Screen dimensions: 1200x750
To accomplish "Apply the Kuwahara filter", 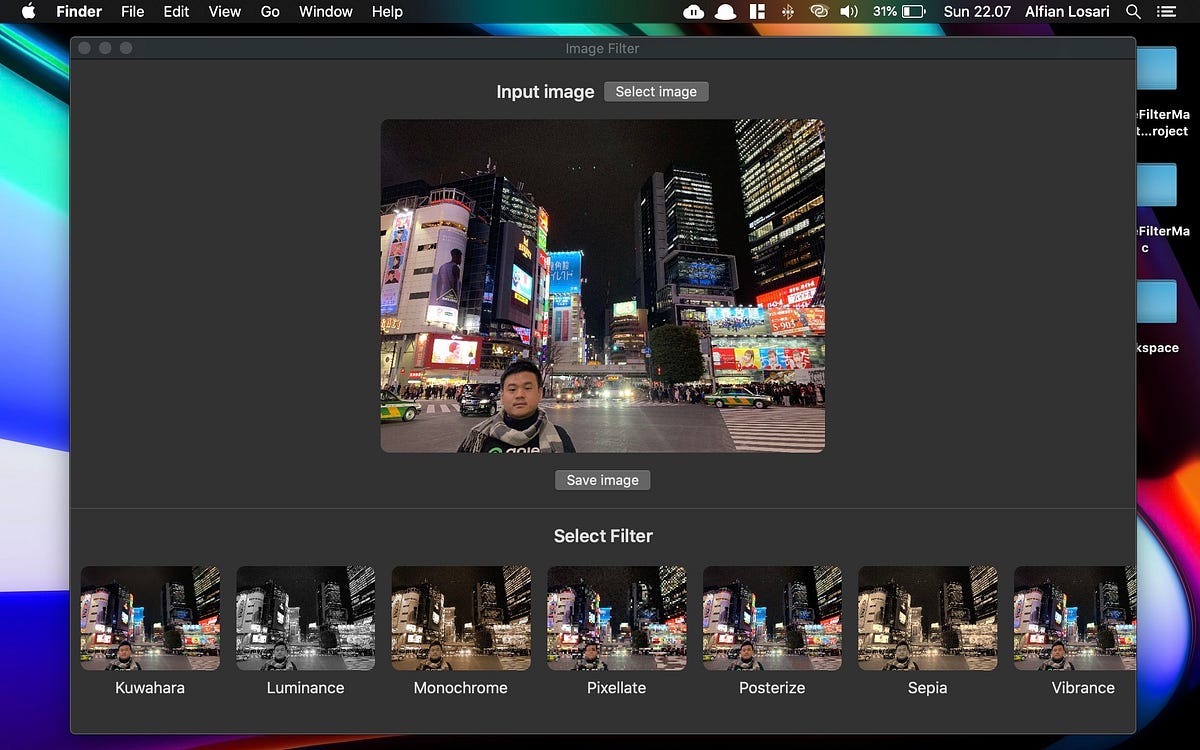I will (x=149, y=617).
